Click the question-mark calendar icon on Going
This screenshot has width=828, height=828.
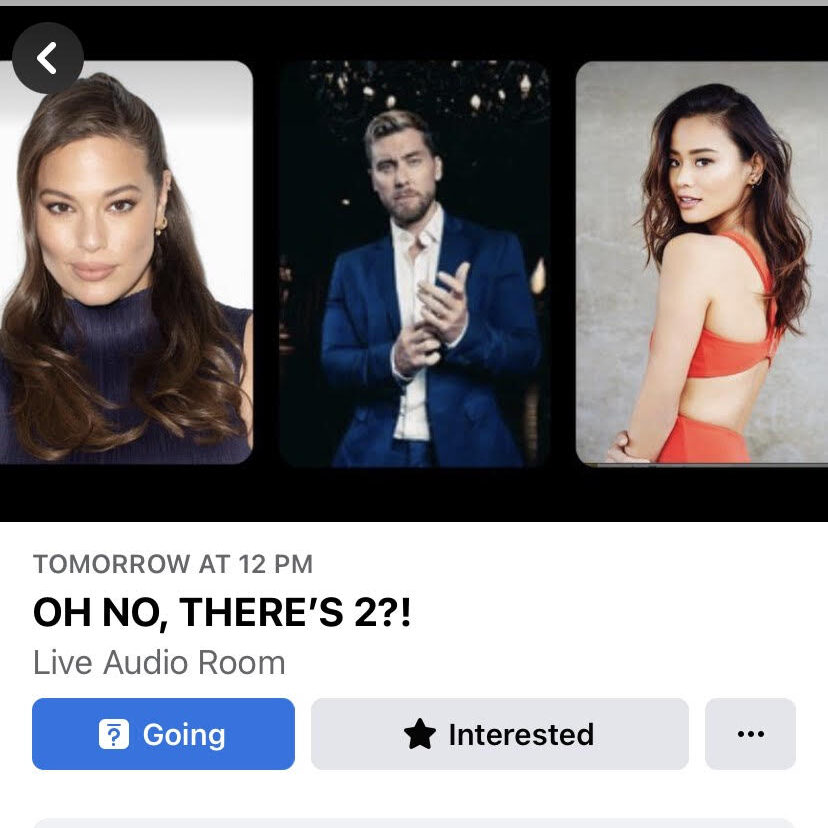click(114, 734)
